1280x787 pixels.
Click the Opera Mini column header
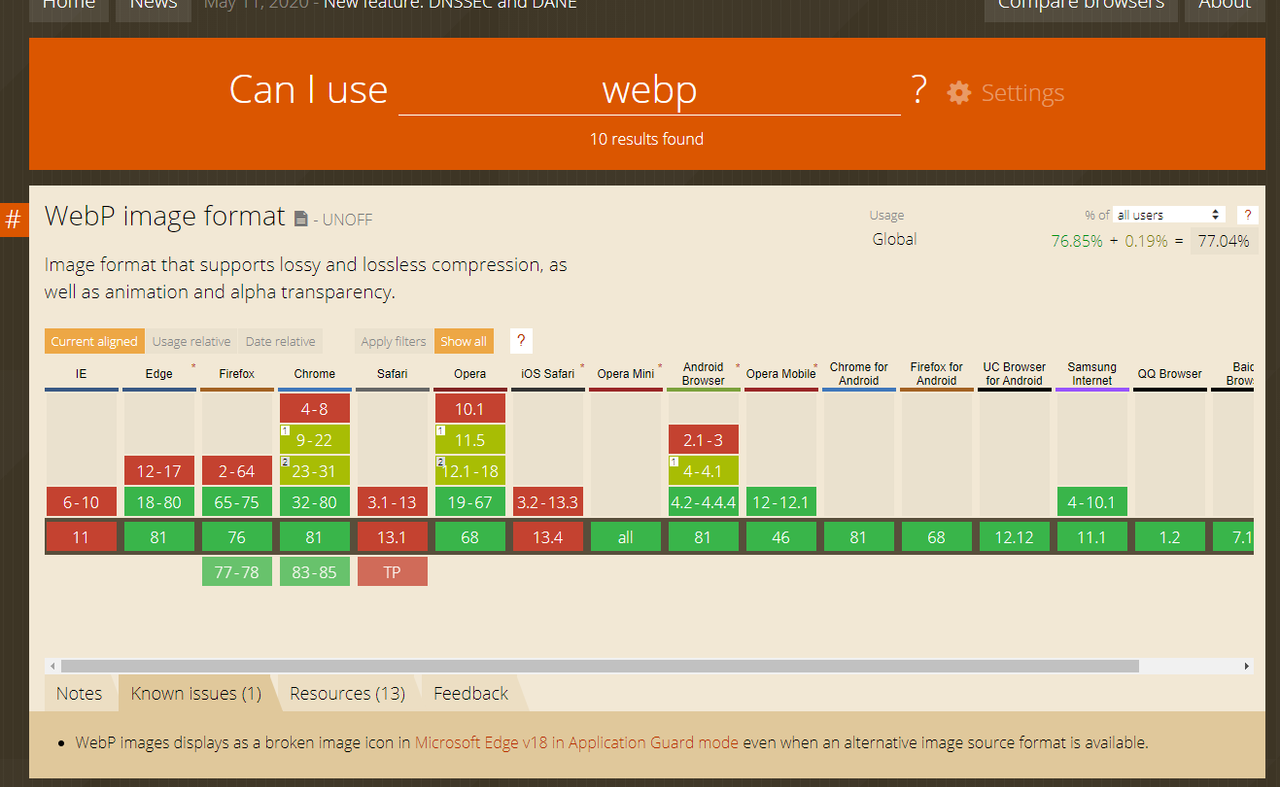[x=626, y=374]
